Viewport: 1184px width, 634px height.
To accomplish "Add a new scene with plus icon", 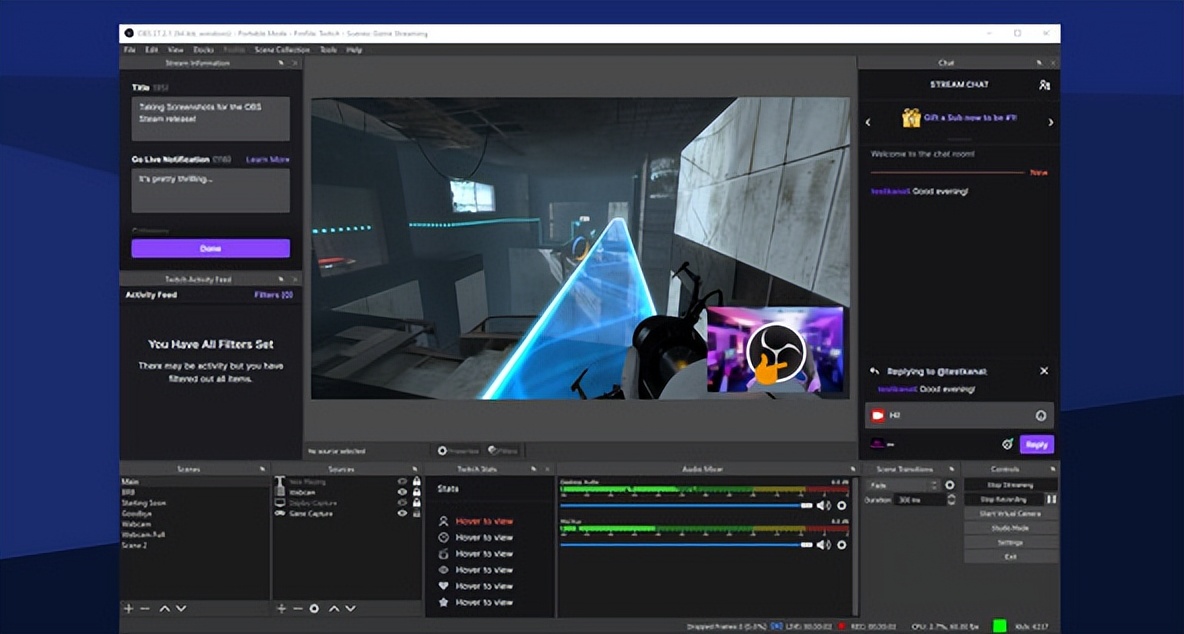I will click(x=128, y=608).
